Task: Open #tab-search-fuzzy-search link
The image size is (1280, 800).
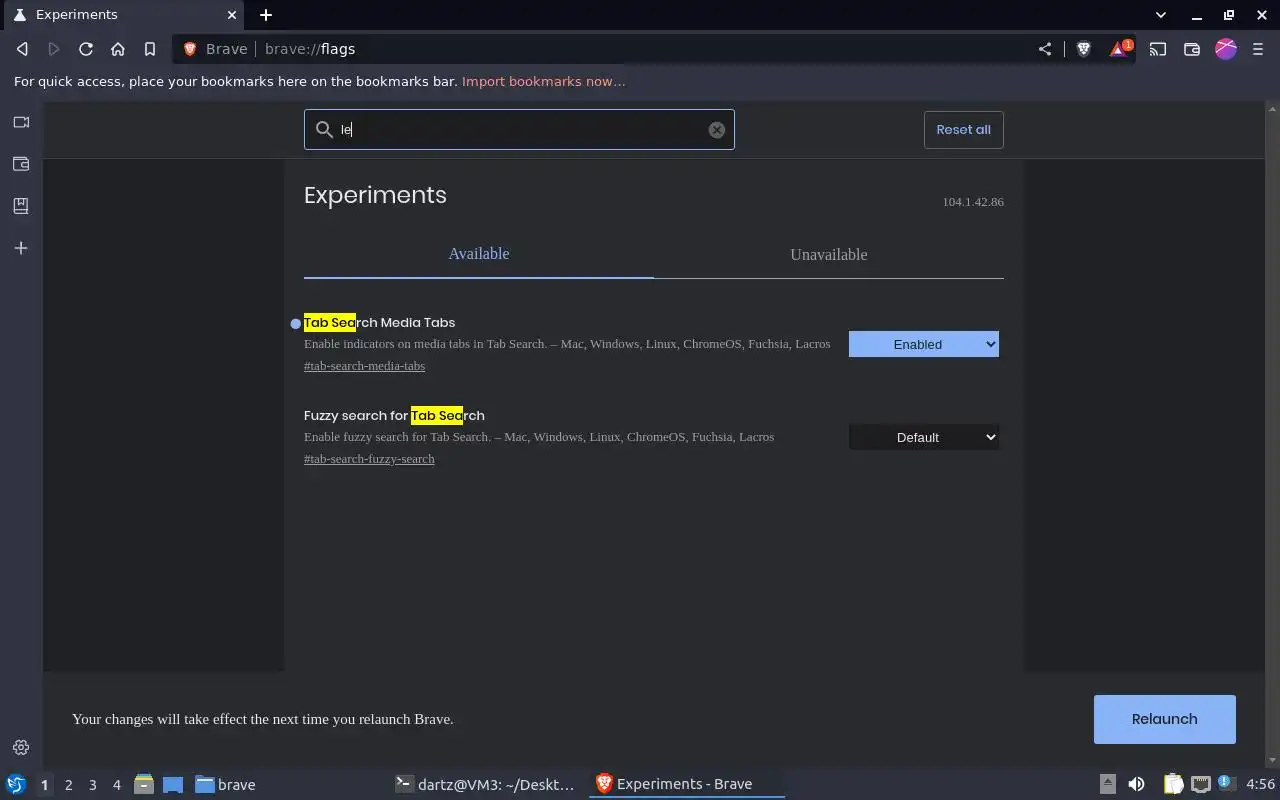Action: 369,459
